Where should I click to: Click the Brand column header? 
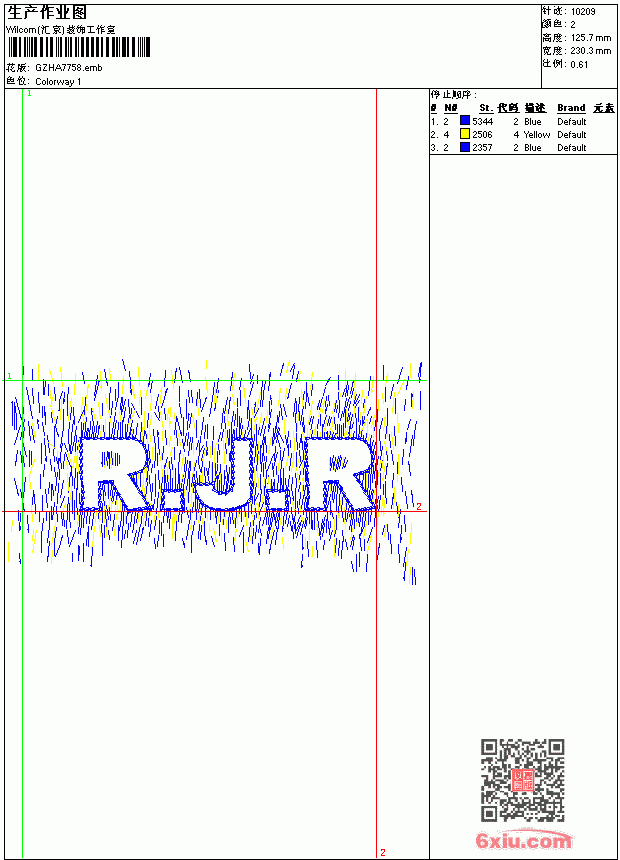pos(571,108)
